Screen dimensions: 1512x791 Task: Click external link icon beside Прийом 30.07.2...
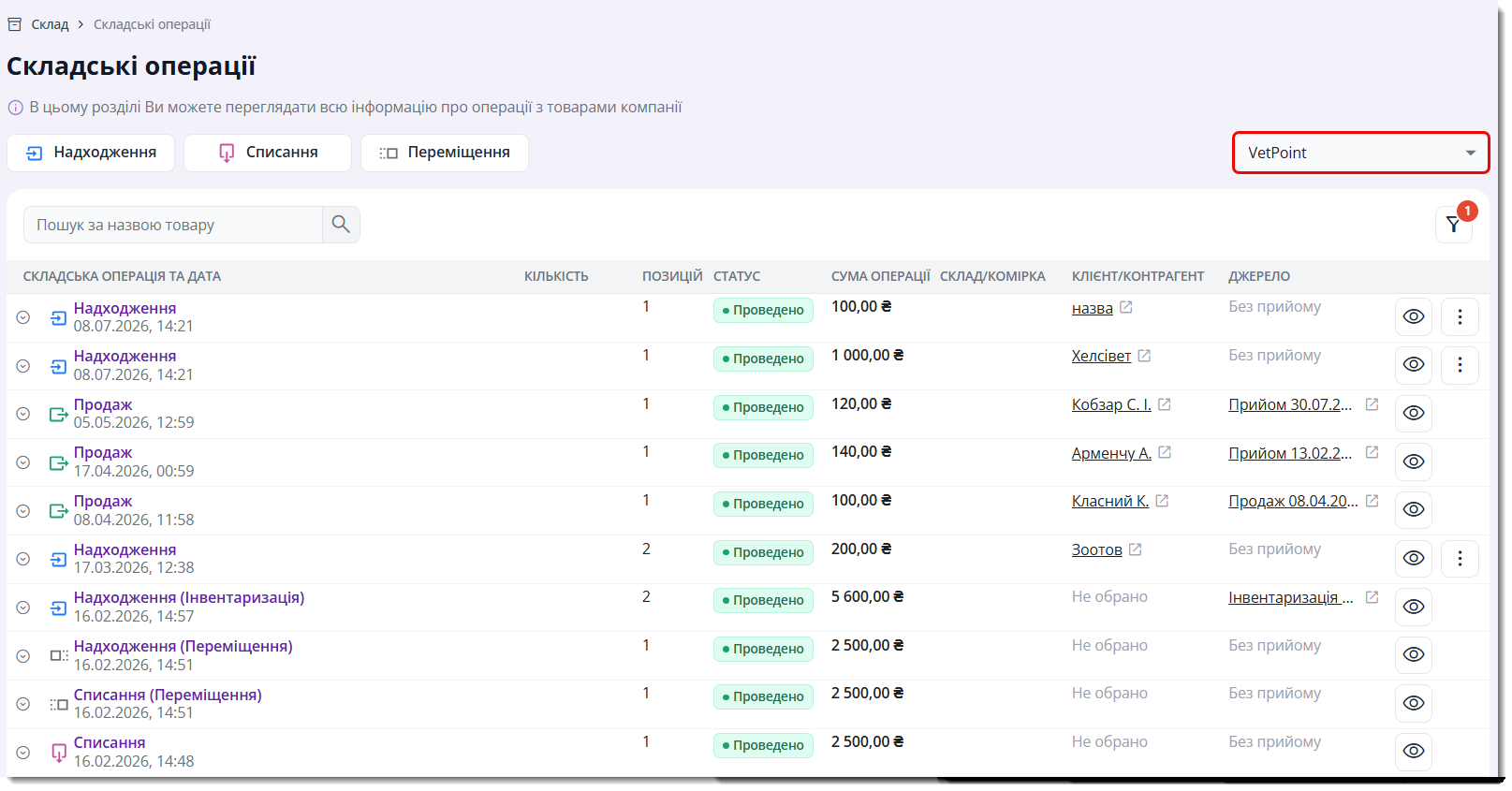tap(1372, 404)
